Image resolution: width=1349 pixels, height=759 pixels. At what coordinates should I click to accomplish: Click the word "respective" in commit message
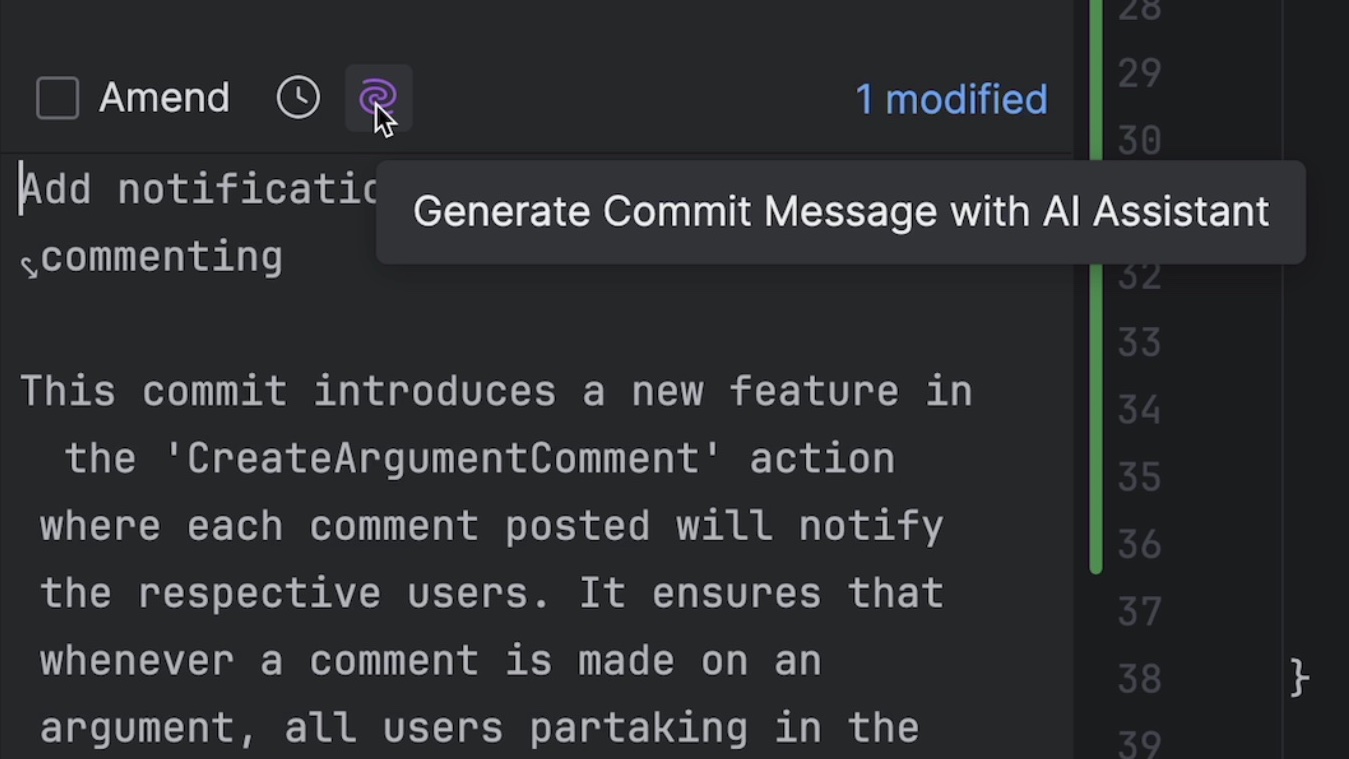(259, 593)
